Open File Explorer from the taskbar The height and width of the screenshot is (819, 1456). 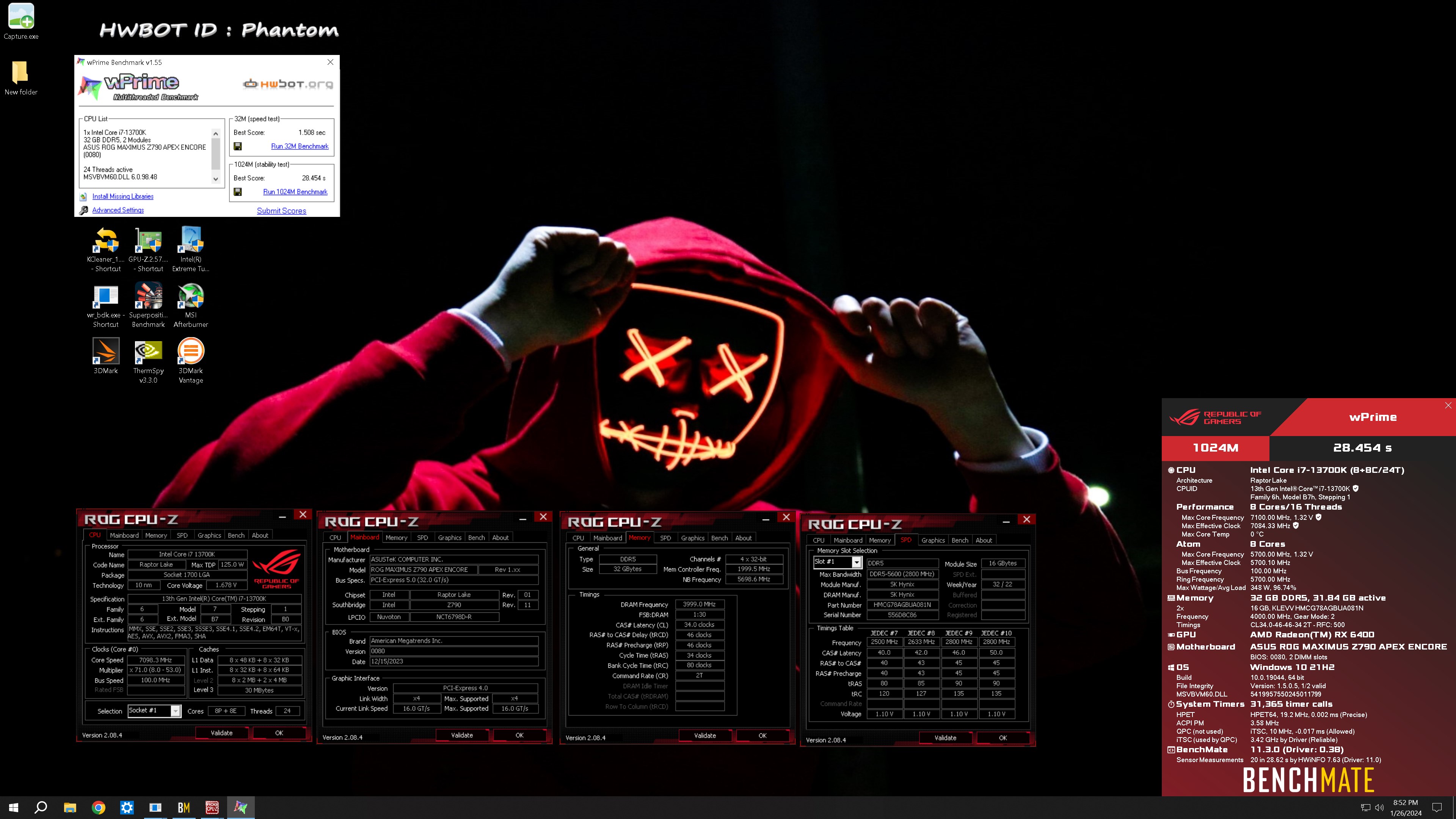pyautogui.click(x=70, y=808)
